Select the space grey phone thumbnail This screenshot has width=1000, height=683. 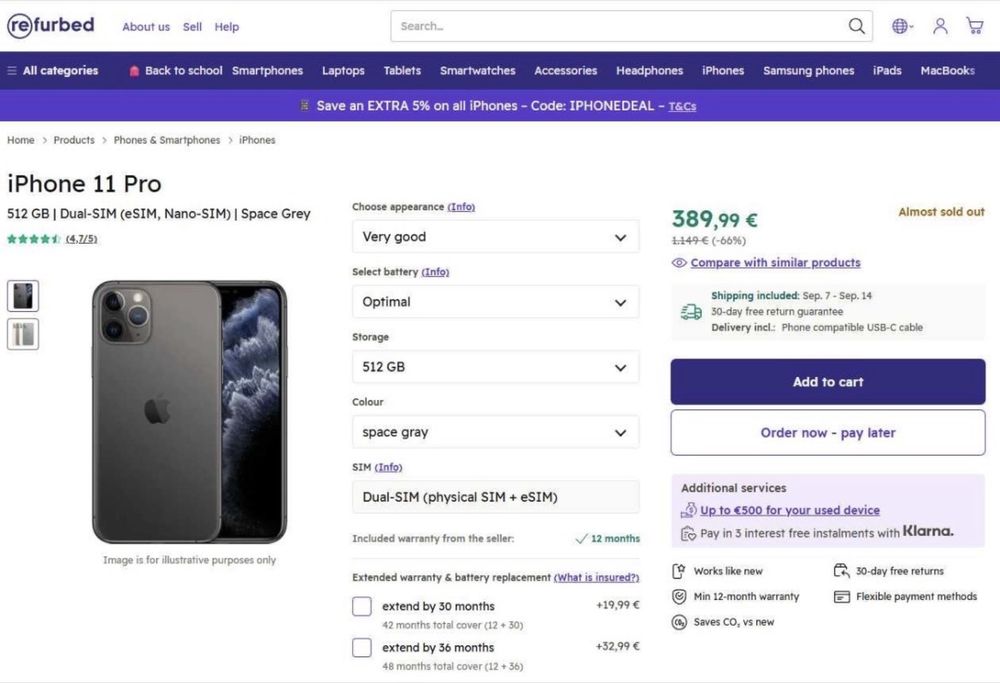click(23, 296)
